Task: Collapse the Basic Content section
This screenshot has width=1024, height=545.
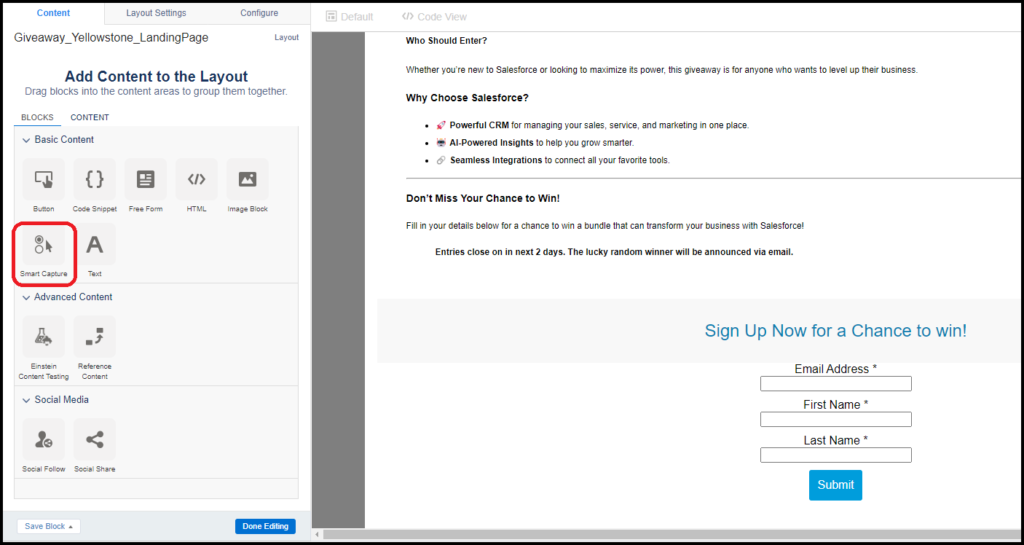Action: click(27, 140)
